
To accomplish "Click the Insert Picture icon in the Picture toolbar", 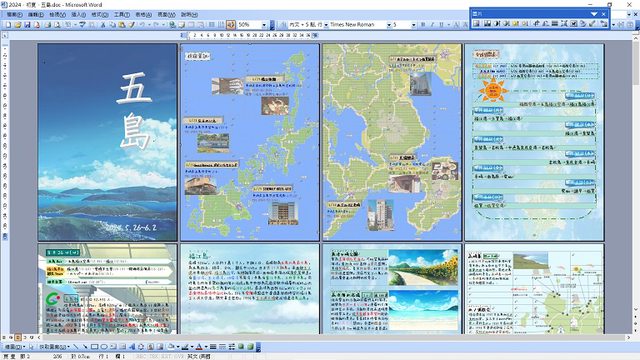I will coord(476,24).
